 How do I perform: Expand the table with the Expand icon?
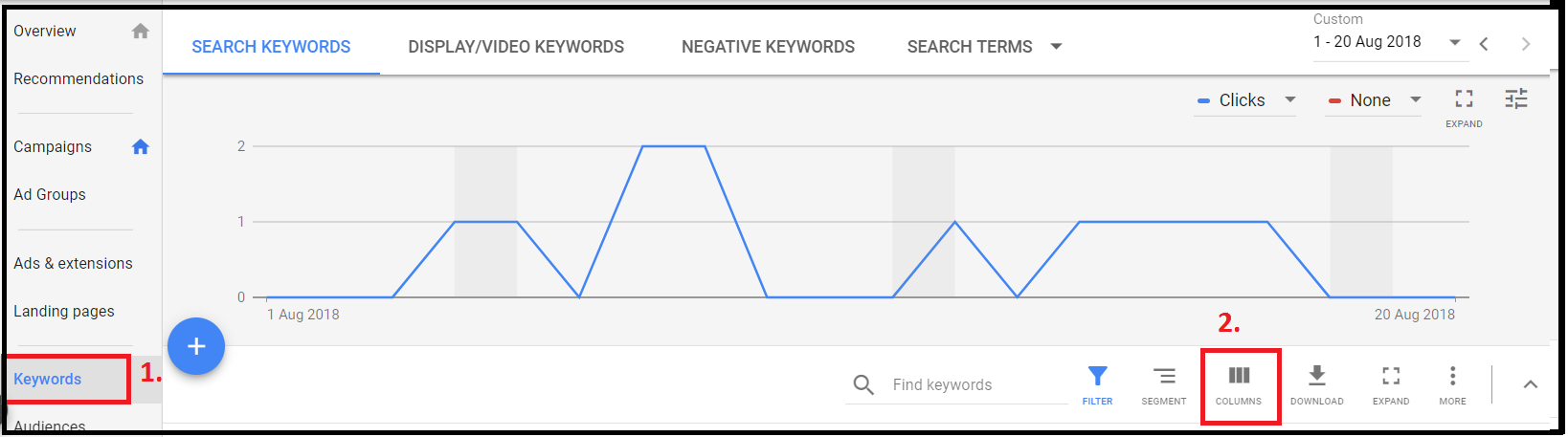coord(1391,376)
